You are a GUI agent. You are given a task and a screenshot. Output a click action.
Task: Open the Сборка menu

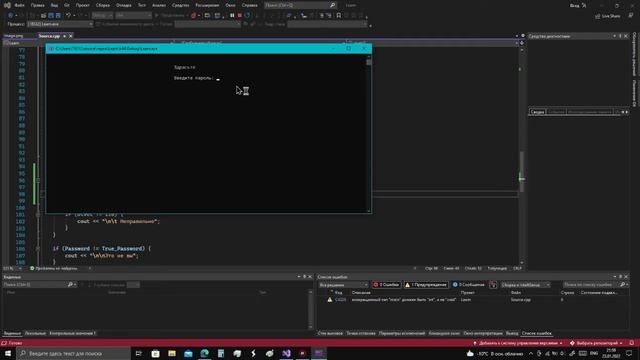point(103,5)
